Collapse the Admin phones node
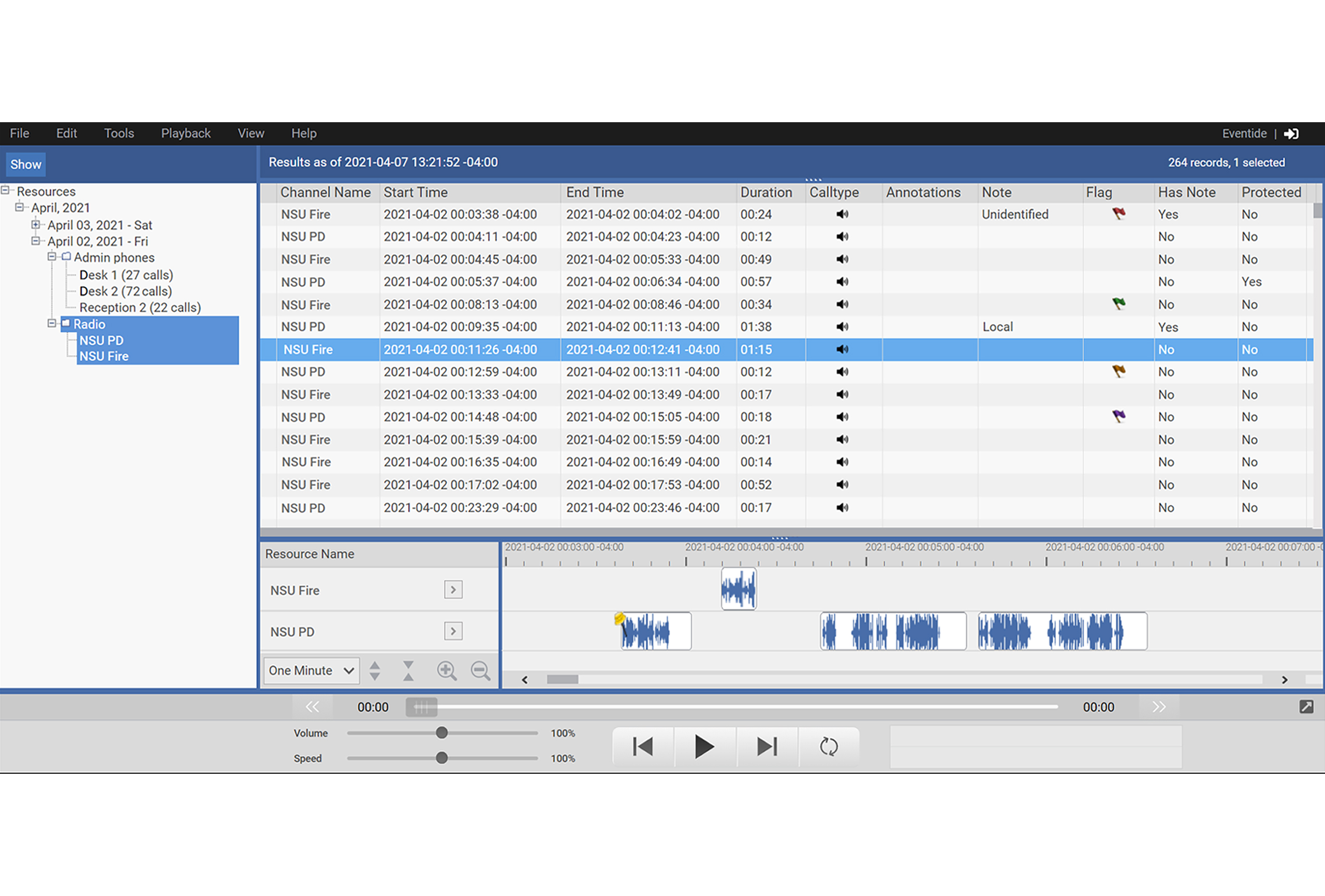This screenshot has height=896, width=1325. click(51, 257)
